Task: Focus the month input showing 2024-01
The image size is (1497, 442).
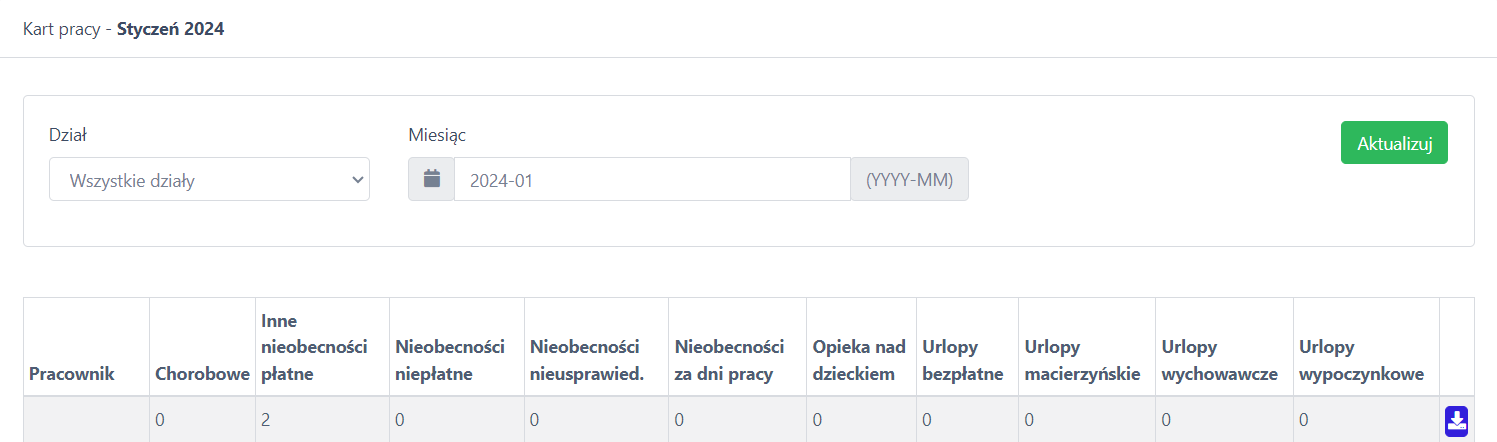Action: tap(653, 179)
